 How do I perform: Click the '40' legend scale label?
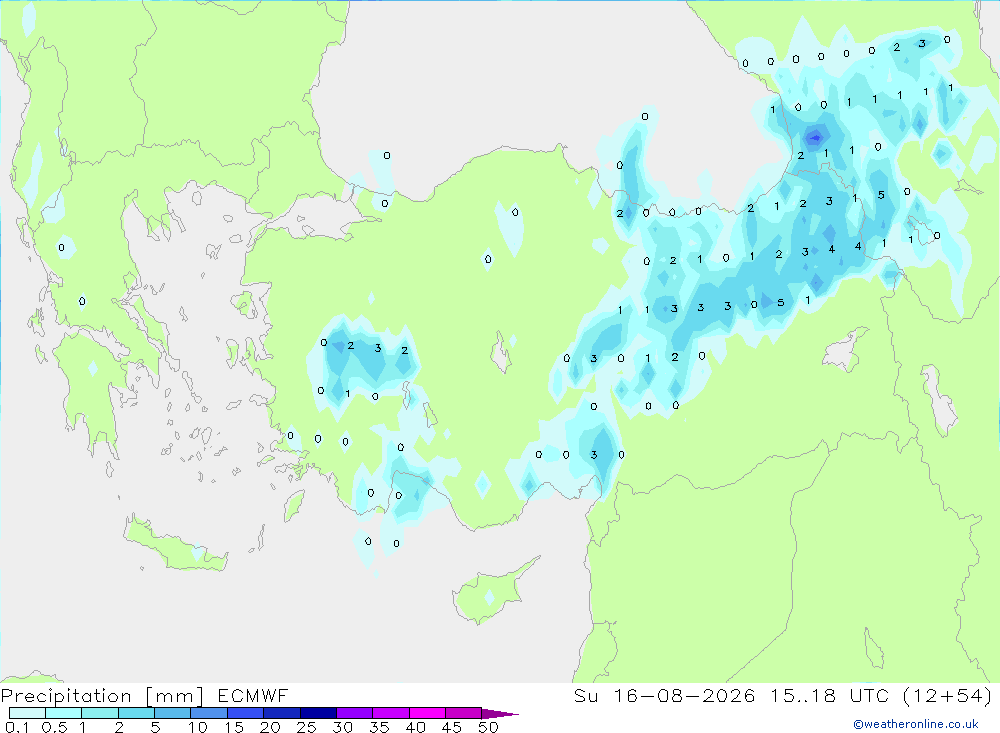click(416, 727)
